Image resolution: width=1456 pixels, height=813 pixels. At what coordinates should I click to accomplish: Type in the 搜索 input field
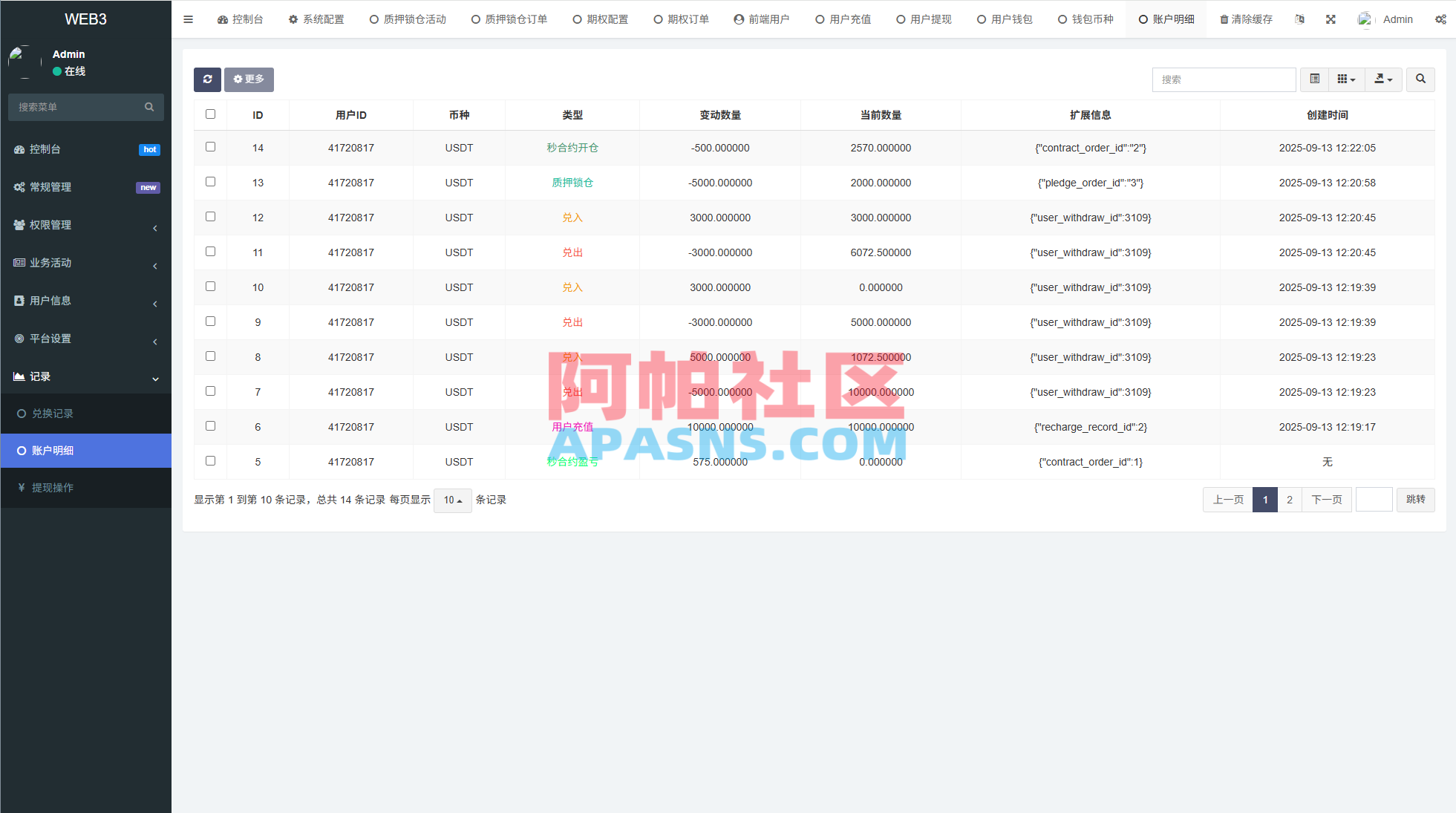pos(1224,79)
